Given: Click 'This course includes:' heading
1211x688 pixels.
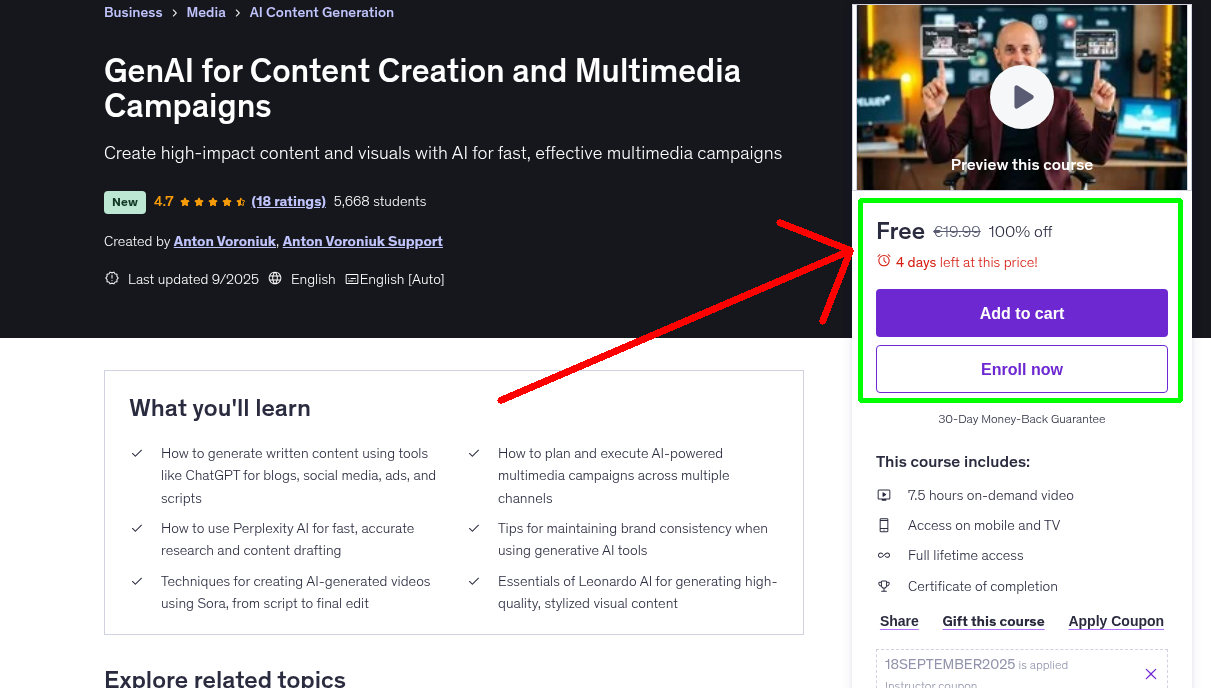Looking at the screenshot, I should pos(953,462).
